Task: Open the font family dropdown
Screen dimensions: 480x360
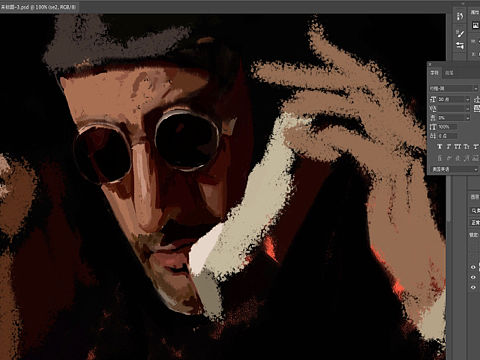Action: (x=454, y=88)
